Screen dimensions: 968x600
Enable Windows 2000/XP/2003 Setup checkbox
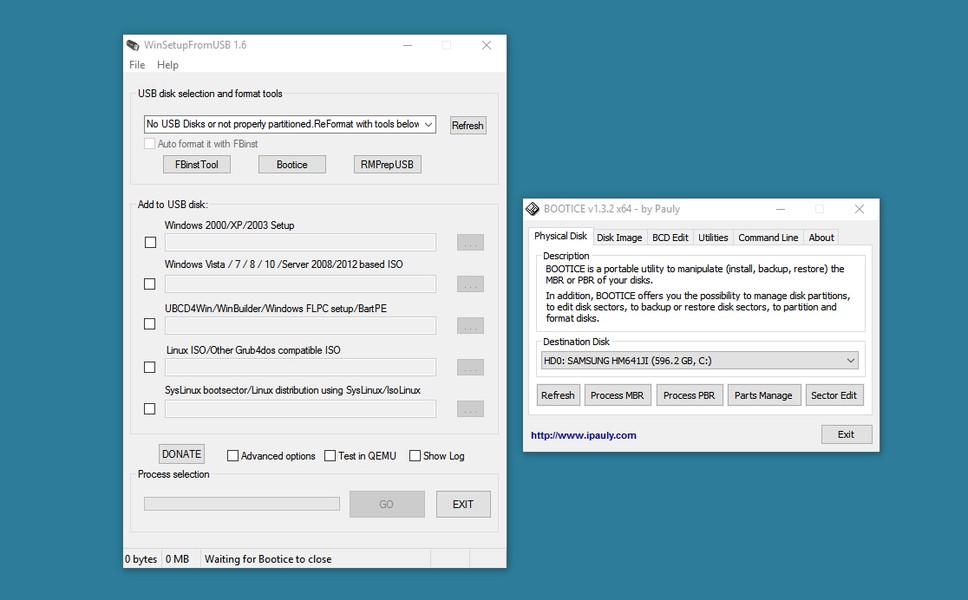(150, 242)
